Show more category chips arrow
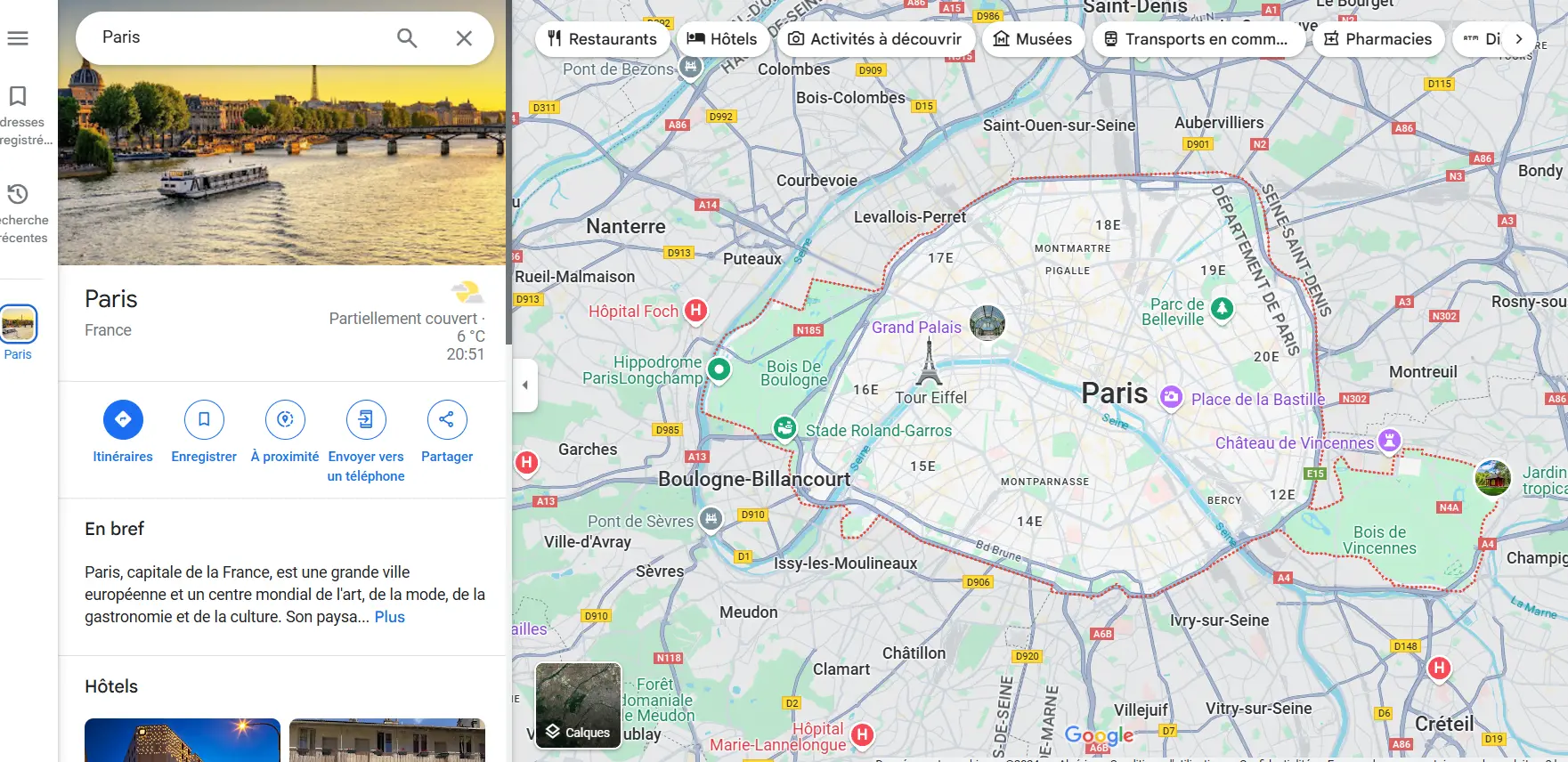Viewport: 1568px width, 762px height. point(1519,39)
